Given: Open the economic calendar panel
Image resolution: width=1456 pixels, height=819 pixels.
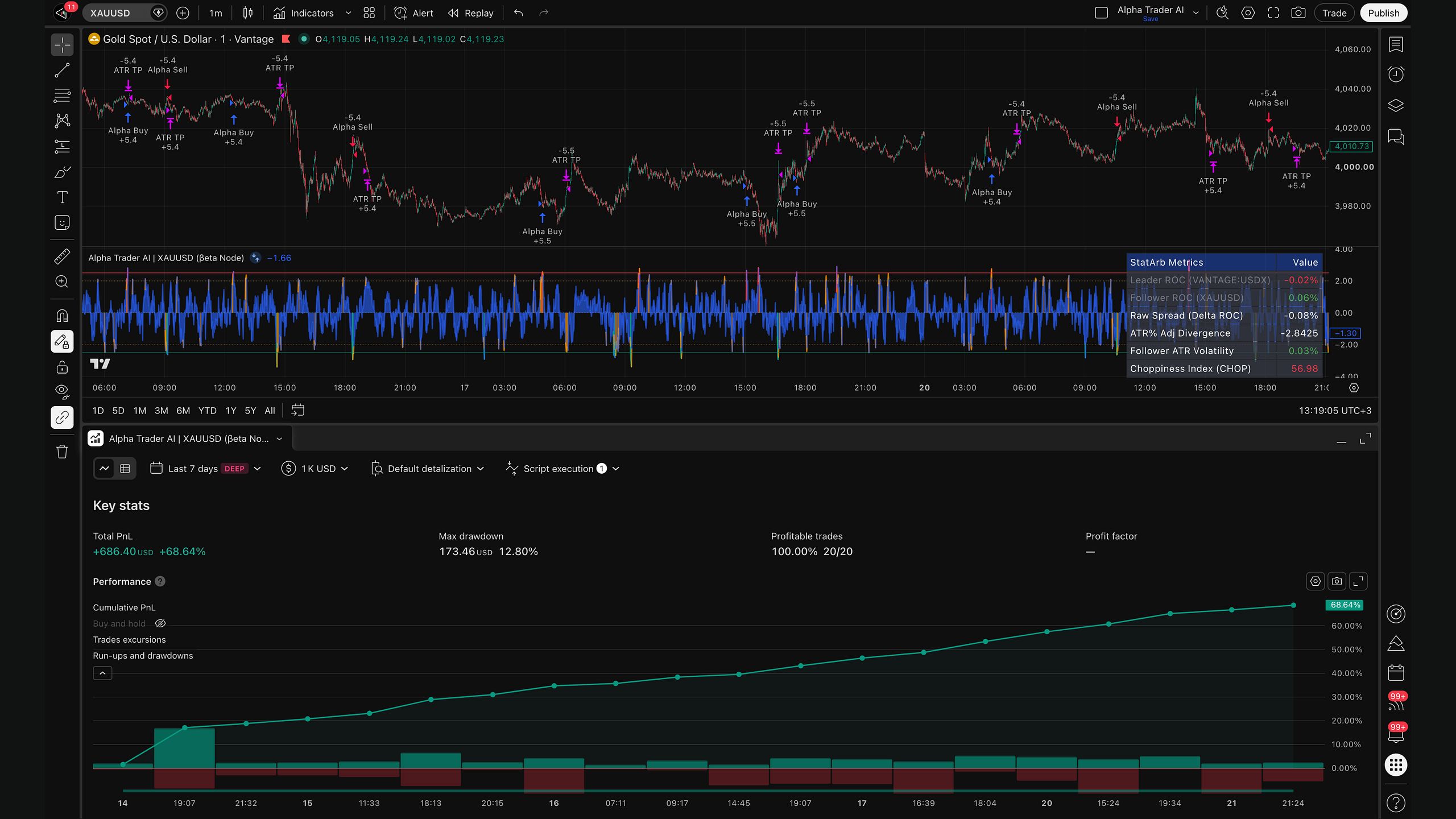Looking at the screenshot, I should tap(1396, 673).
